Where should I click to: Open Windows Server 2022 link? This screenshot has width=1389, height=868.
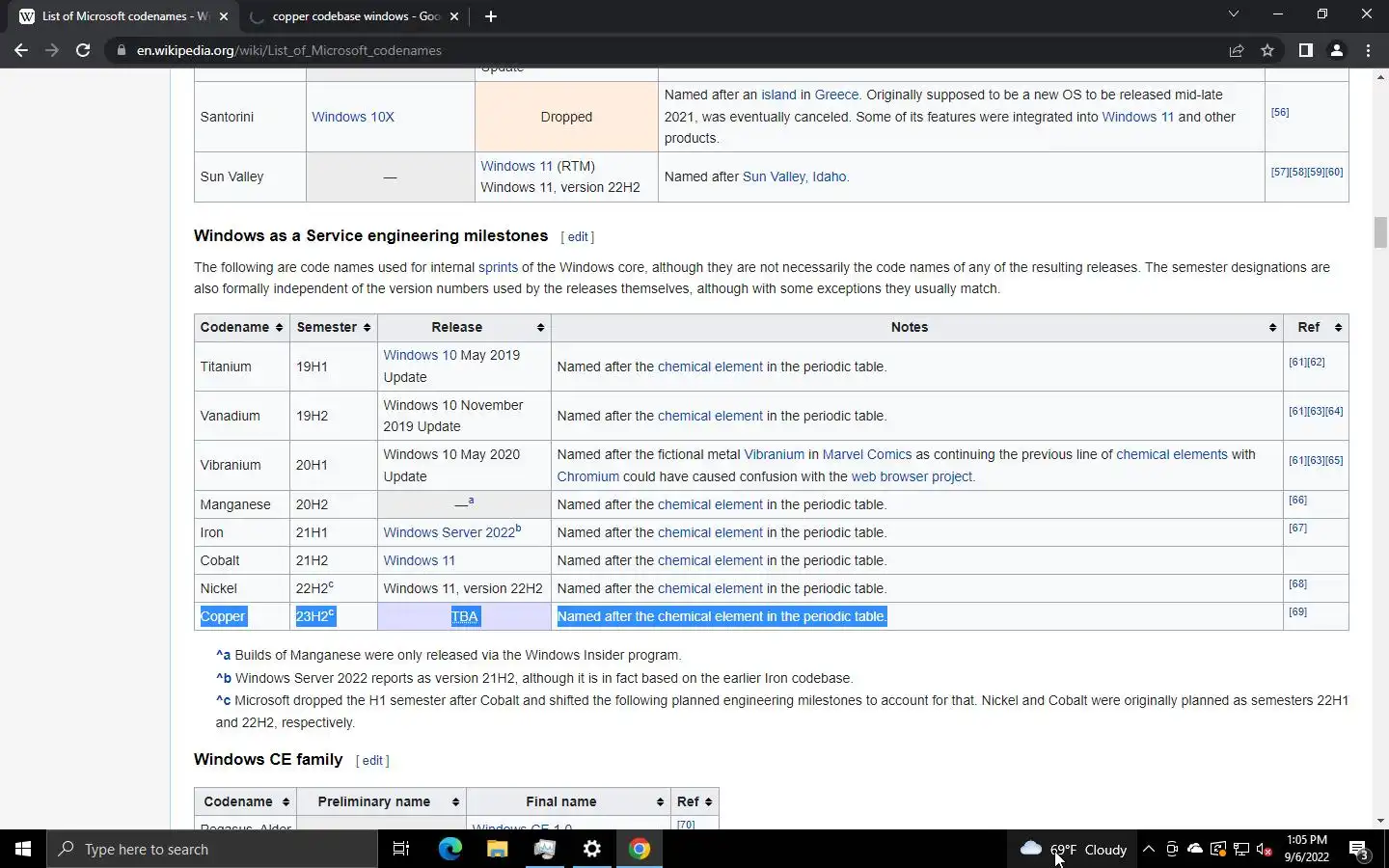(x=449, y=532)
